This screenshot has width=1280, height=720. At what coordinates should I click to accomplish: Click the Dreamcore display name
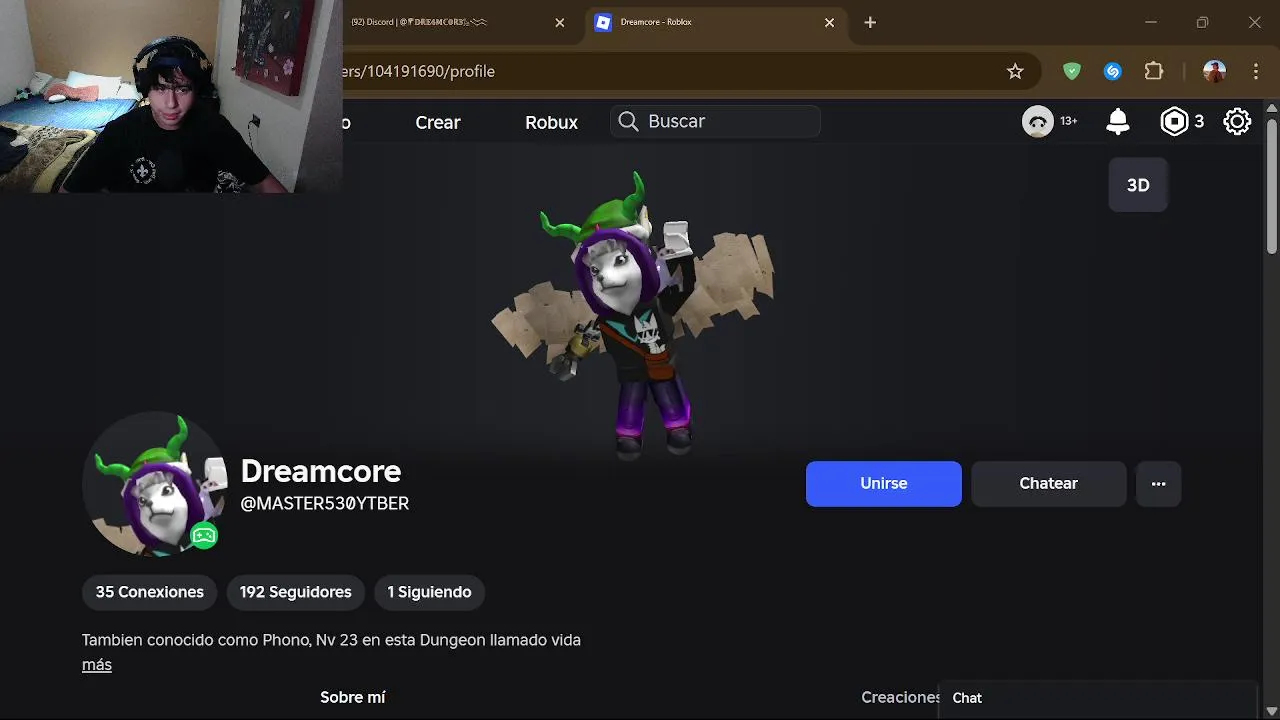(321, 471)
